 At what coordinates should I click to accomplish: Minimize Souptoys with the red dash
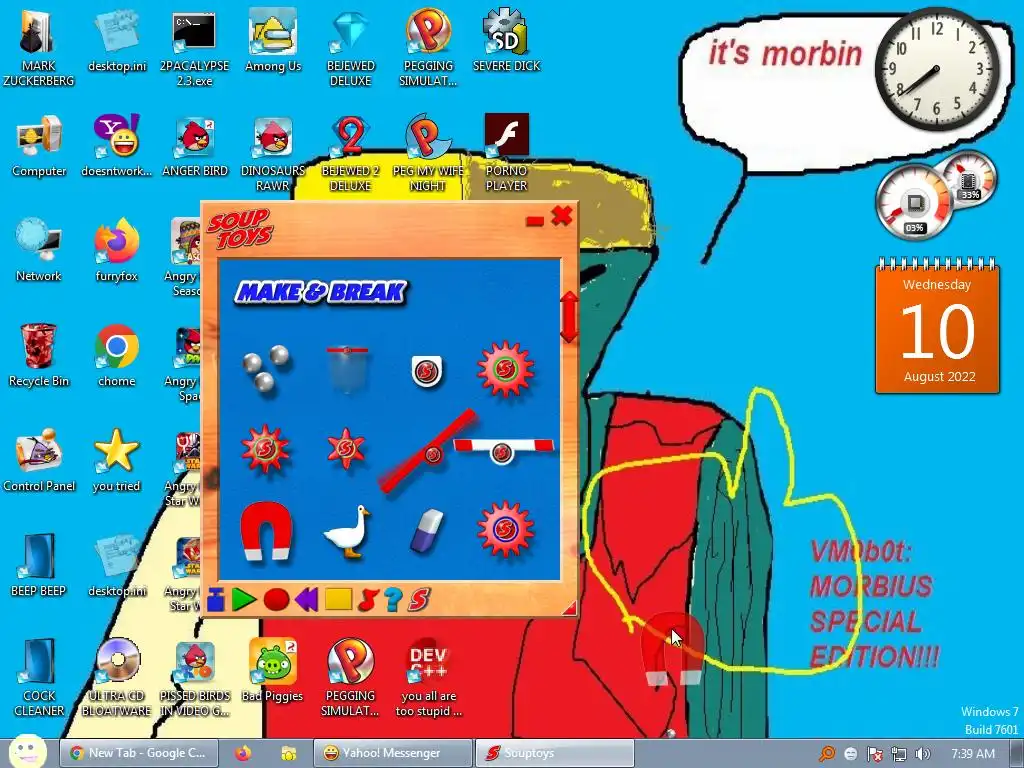(x=535, y=221)
